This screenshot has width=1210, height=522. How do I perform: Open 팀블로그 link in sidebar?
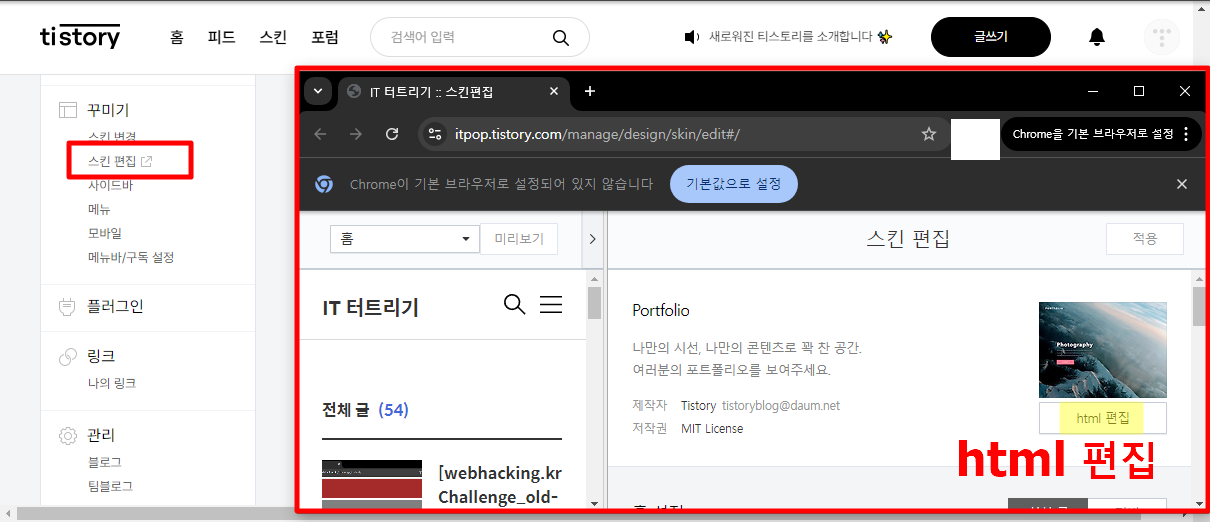tap(110, 486)
